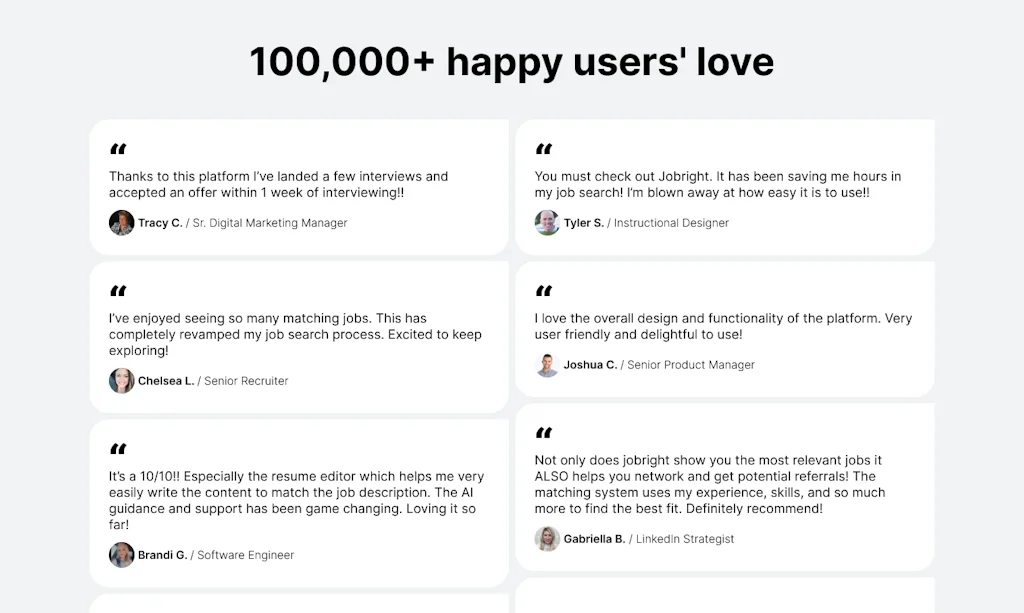The image size is (1024, 613).
Task: Click quote icon in Gabriella's review
Action: coord(544,434)
